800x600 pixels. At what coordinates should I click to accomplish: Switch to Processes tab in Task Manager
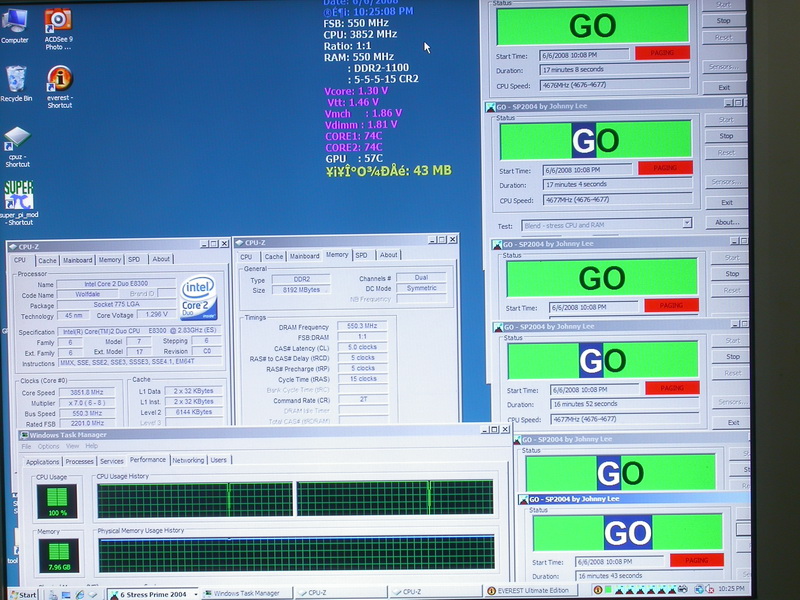80,461
